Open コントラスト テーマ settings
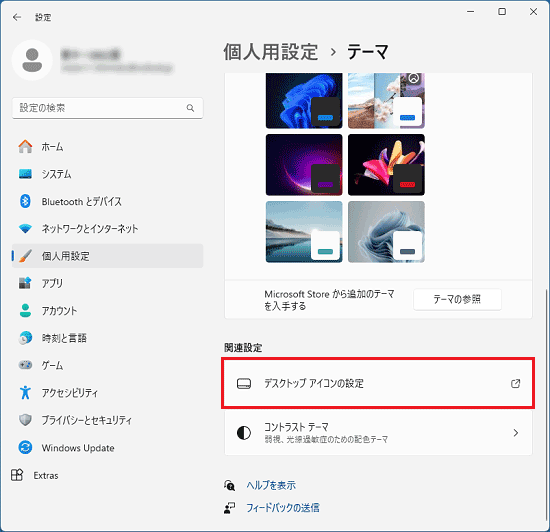The height and width of the screenshot is (532, 550). click(378, 433)
